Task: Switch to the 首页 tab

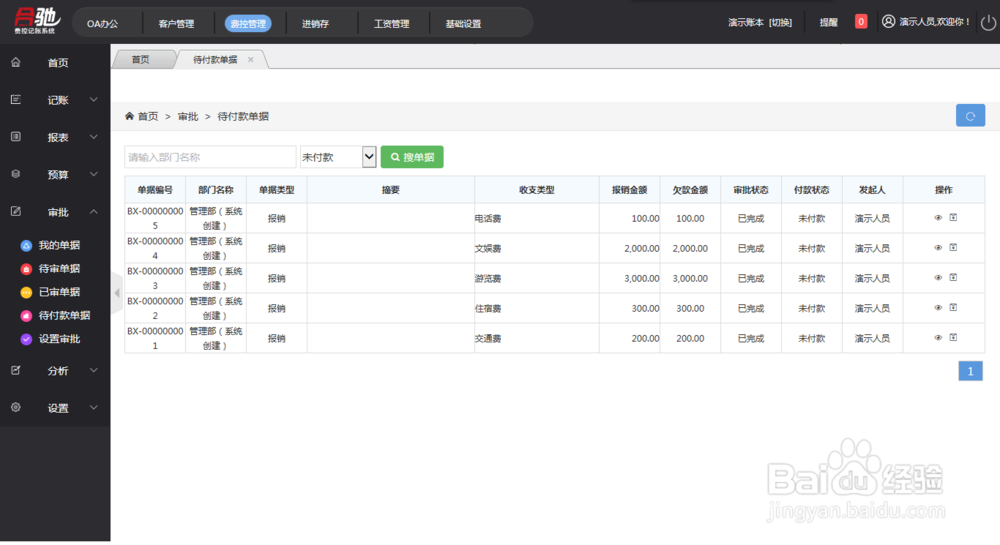Action: [141, 60]
